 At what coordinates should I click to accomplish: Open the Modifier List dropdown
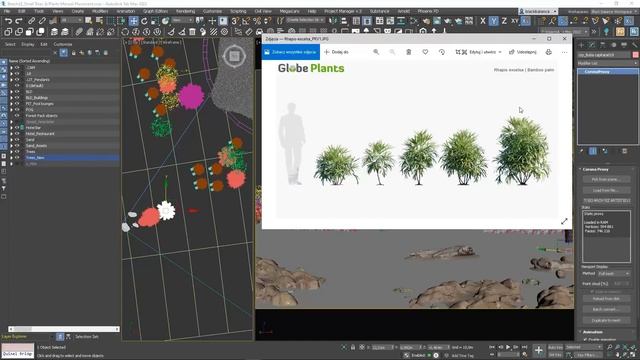tap(608, 63)
